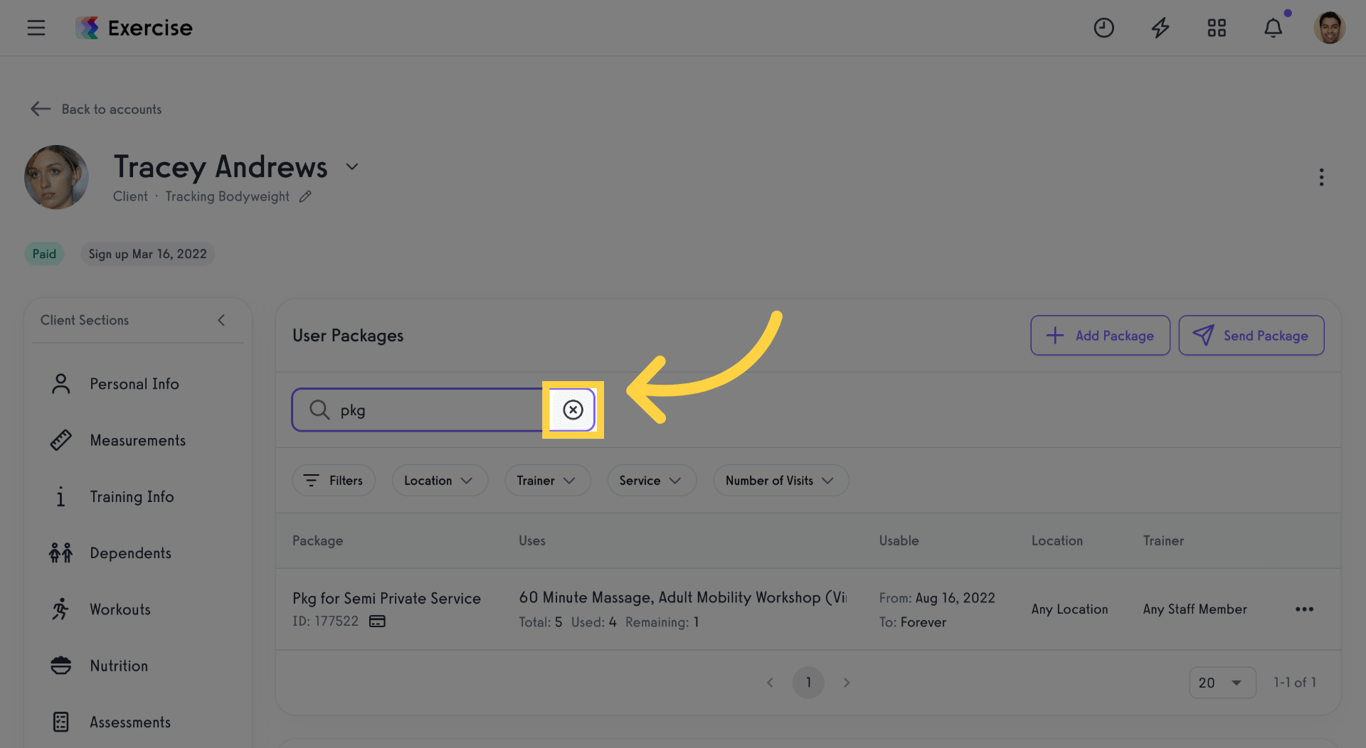Click the Usable column header
The width and height of the screenshot is (1366, 748).
[x=899, y=541]
